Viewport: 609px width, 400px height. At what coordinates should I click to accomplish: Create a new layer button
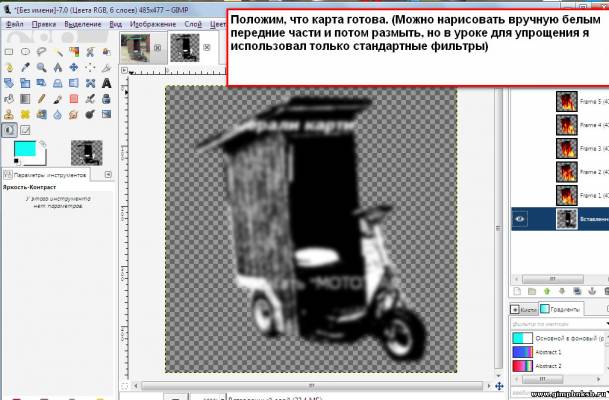click(x=517, y=291)
